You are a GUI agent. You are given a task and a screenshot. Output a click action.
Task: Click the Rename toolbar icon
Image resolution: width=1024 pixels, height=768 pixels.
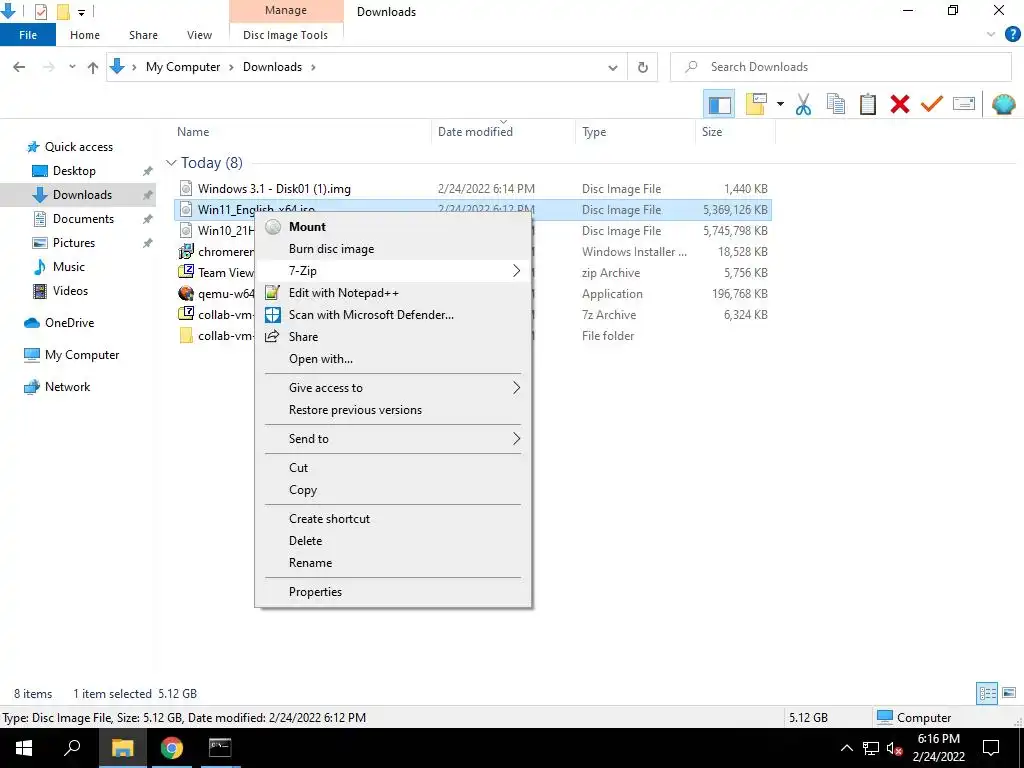(x=964, y=104)
